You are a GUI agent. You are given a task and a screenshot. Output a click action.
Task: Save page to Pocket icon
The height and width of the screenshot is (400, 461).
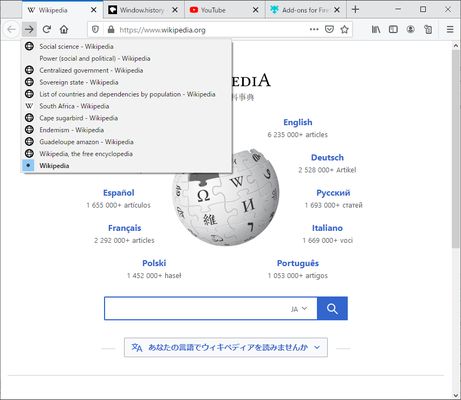click(329, 29)
